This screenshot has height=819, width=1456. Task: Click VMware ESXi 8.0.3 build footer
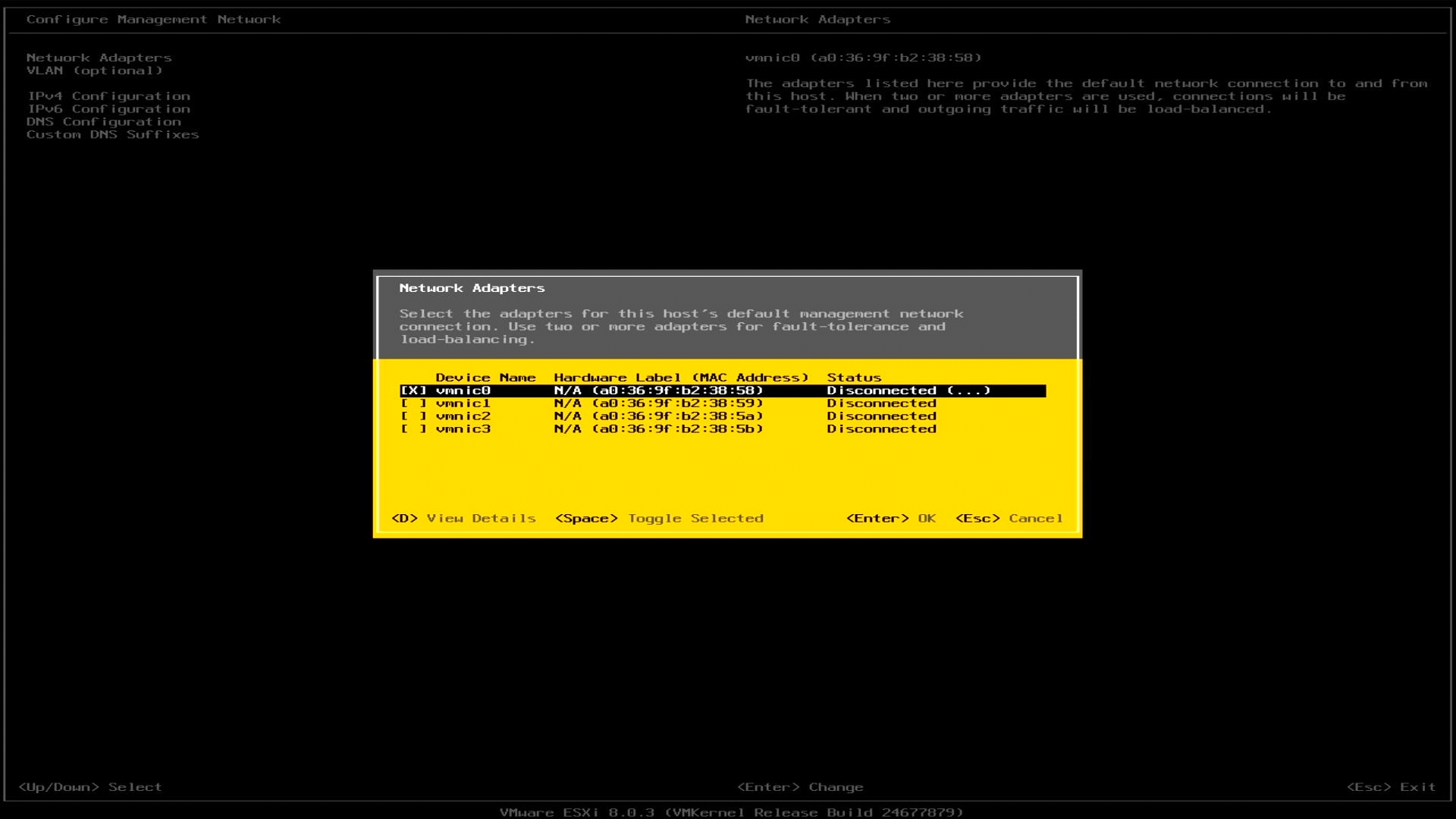click(732, 812)
